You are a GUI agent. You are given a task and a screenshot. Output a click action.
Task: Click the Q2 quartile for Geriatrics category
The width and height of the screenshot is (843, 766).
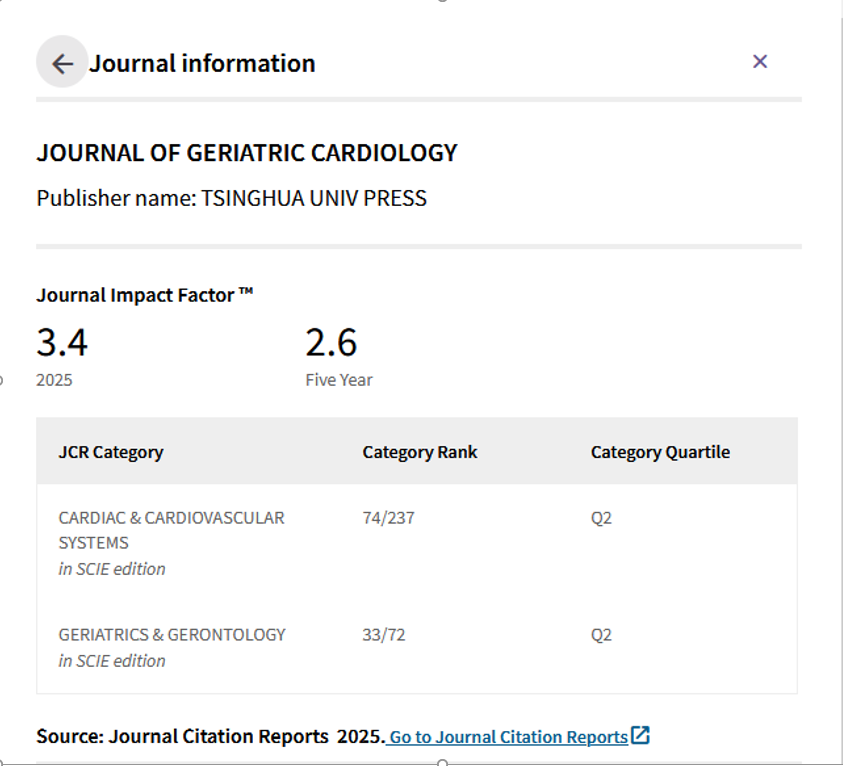click(601, 635)
